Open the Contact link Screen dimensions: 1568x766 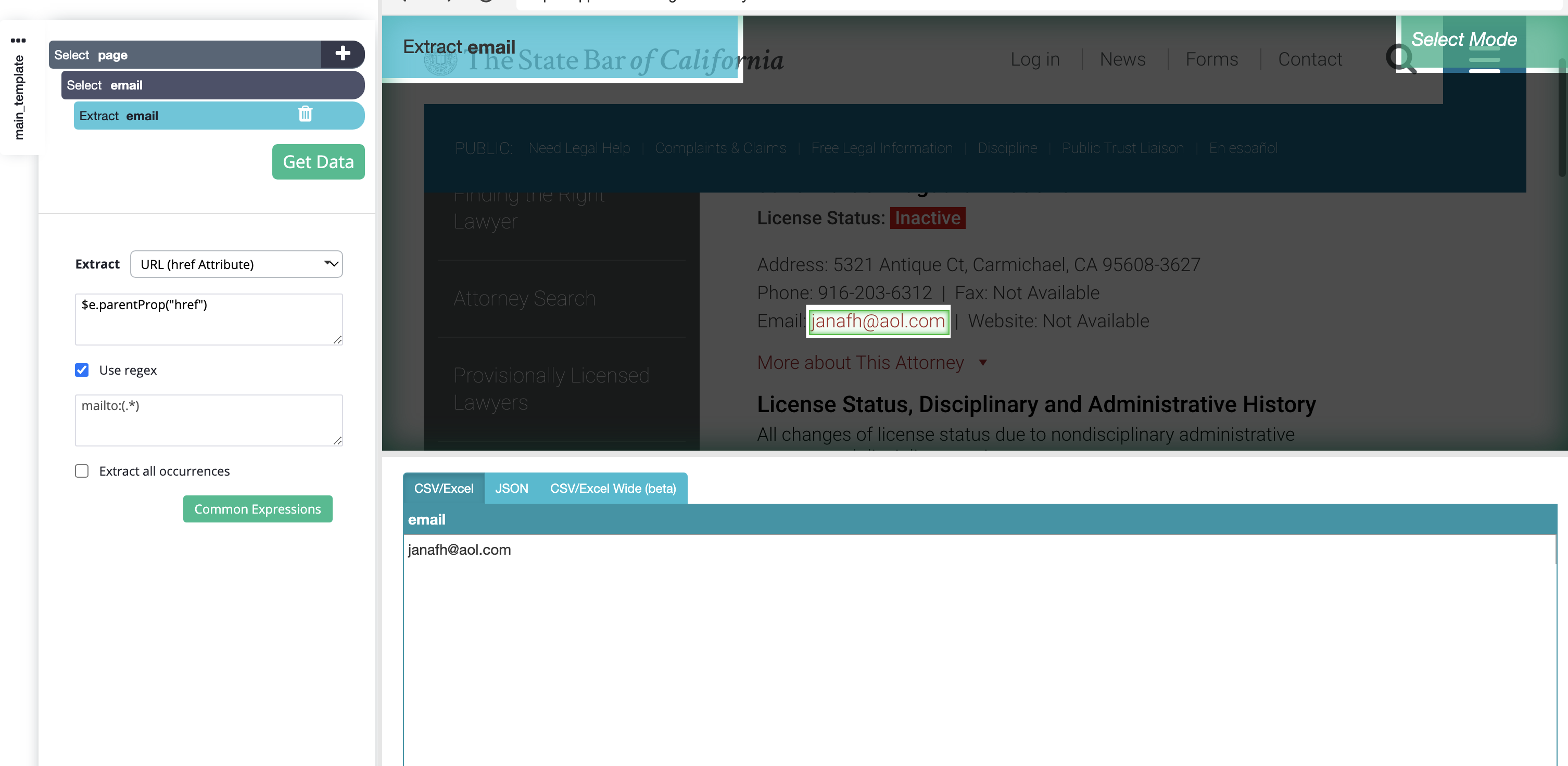pyautogui.click(x=1310, y=59)
